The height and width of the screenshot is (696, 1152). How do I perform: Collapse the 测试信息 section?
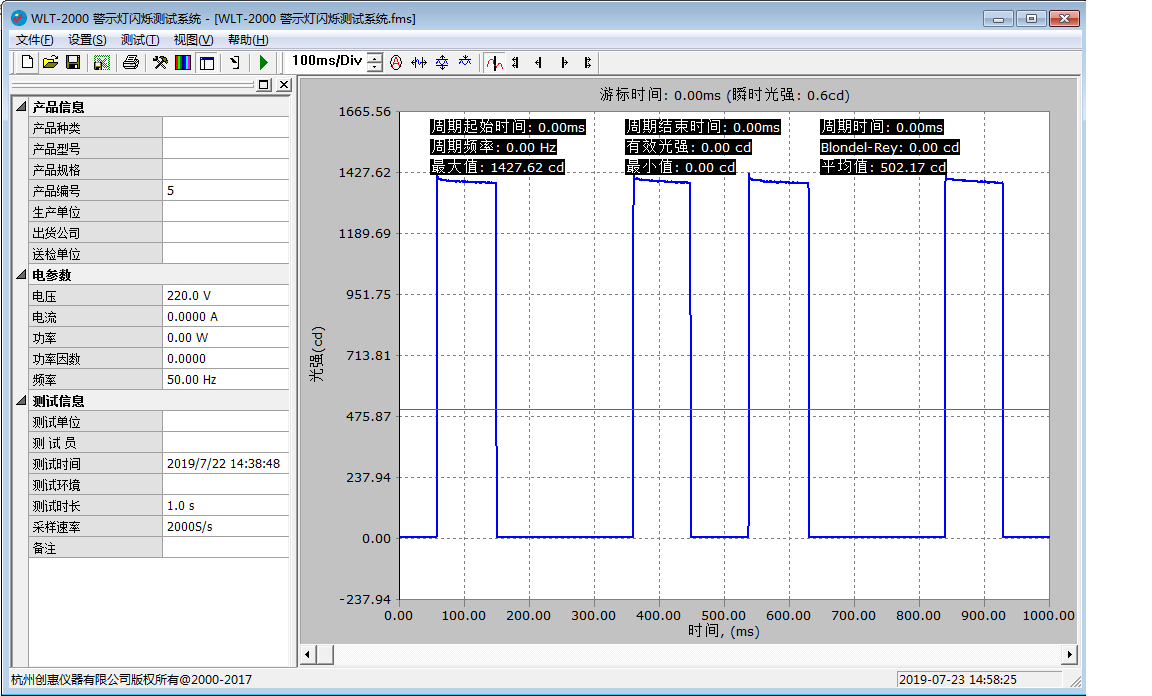coord(21,401)
